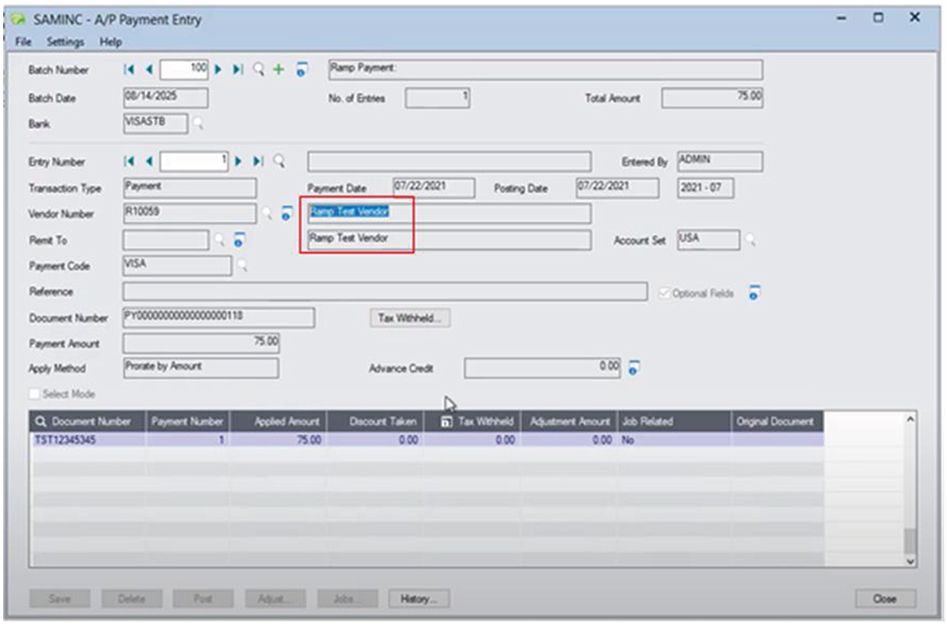Go to next batch number

[218, 69]
